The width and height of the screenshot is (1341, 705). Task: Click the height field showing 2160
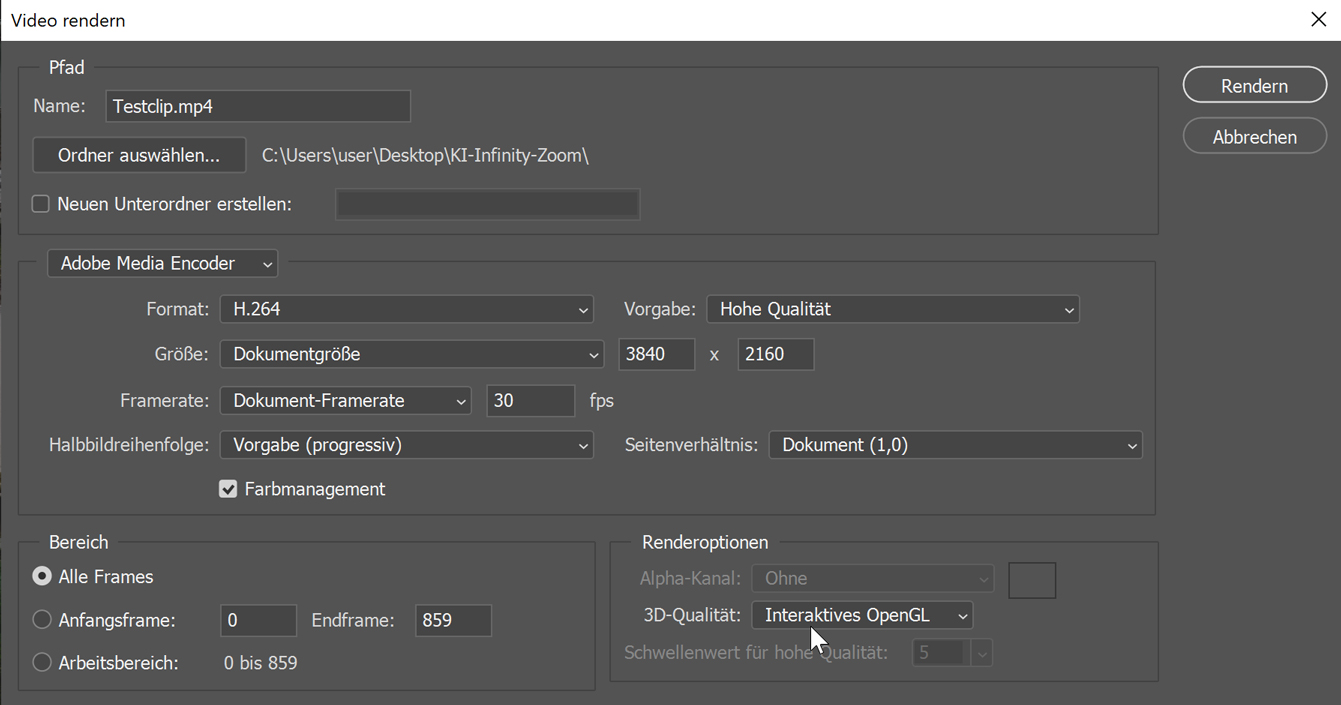tap(776, 354)
